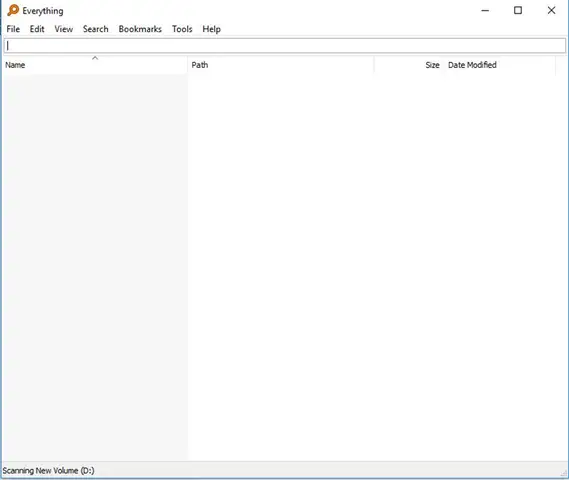The height and width of the screenshot is (480, 569).
Task: Maximize the Everything window
Action: tap(518, 11)
